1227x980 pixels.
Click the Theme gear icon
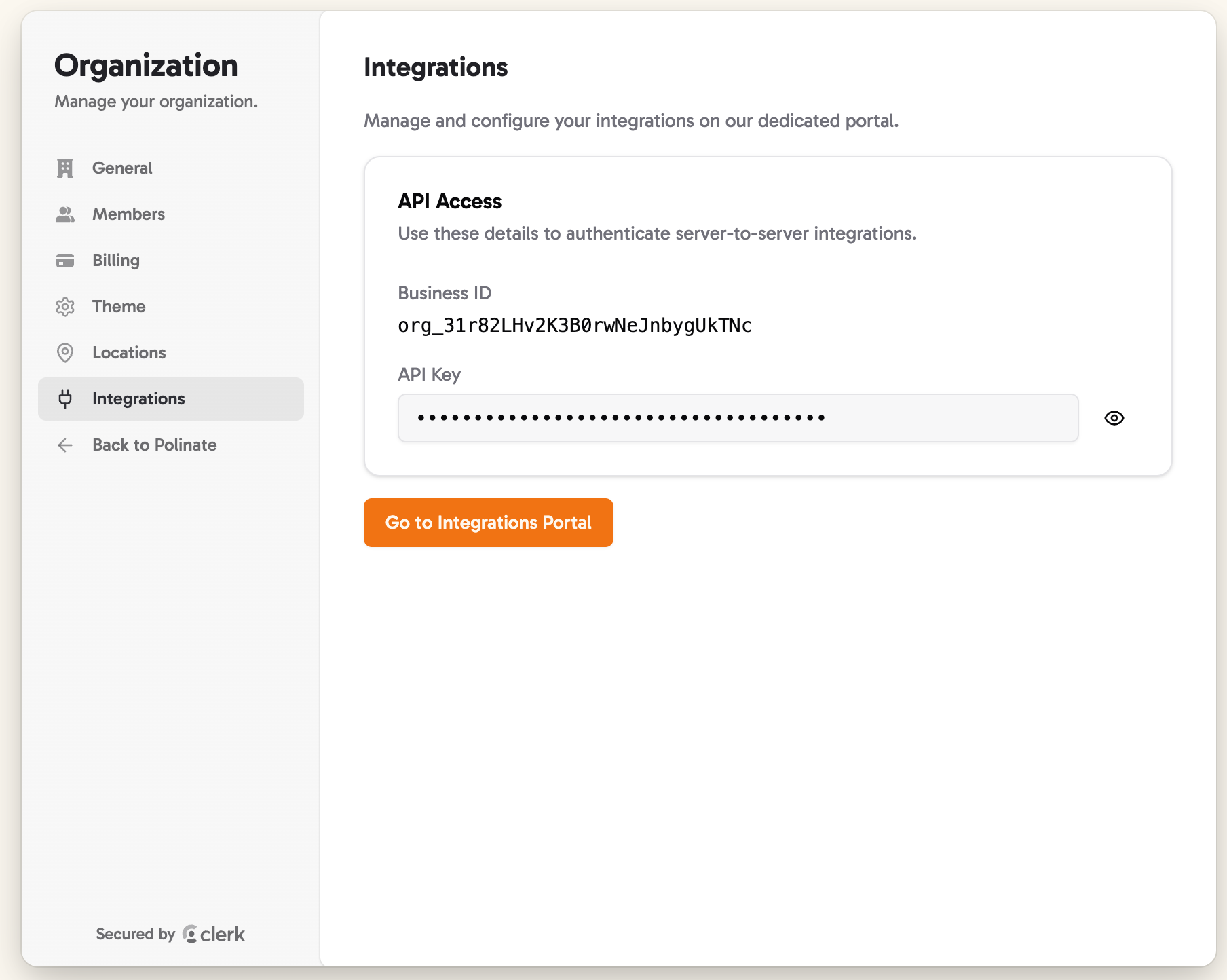pyautogui.click(x=64, y=306)
